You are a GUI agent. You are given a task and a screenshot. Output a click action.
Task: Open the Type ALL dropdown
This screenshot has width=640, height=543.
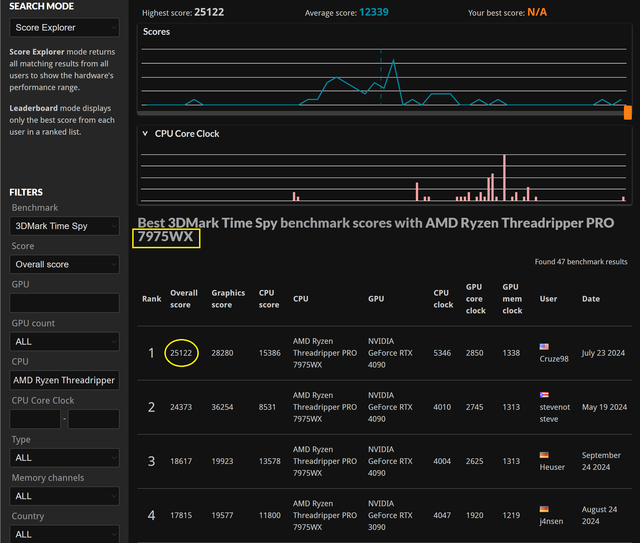pos(64,458)
